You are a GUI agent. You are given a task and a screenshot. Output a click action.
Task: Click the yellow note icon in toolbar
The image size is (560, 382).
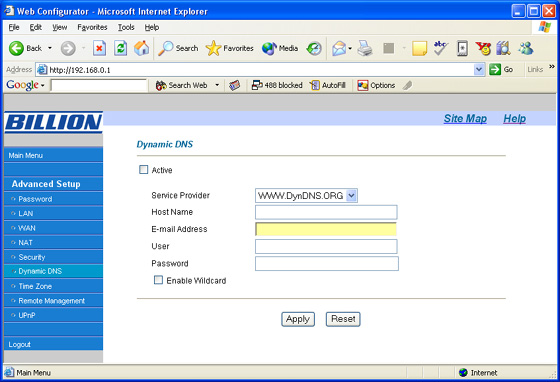click(419, 48)
